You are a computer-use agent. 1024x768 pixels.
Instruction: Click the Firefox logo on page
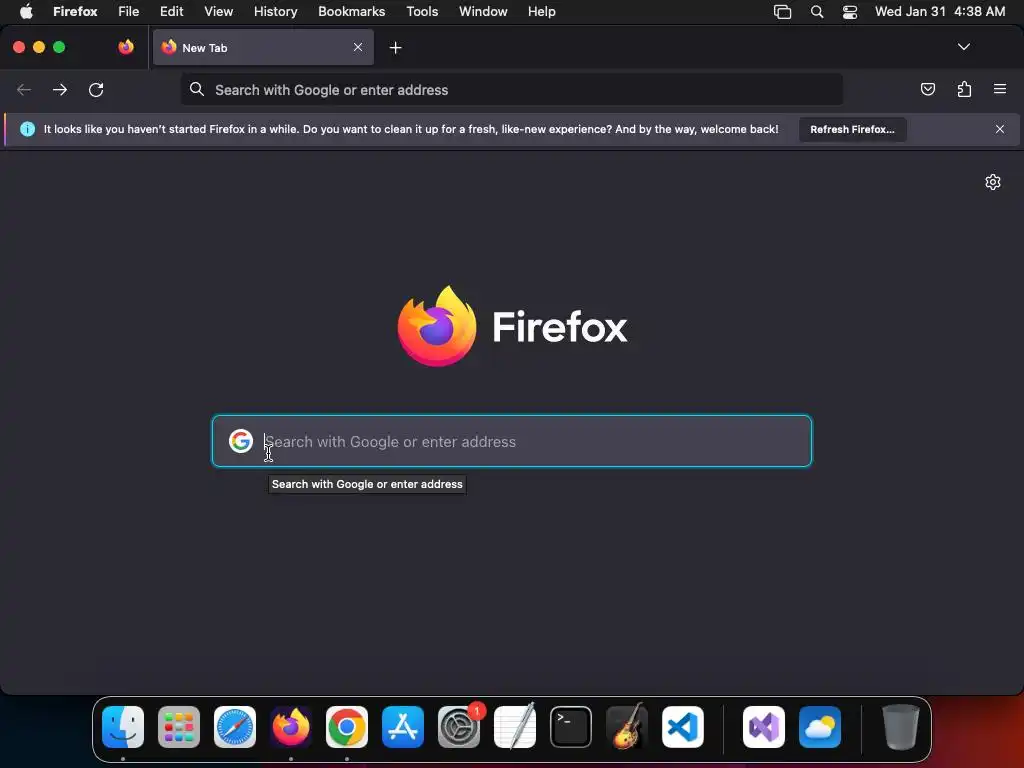coord(437,326)
